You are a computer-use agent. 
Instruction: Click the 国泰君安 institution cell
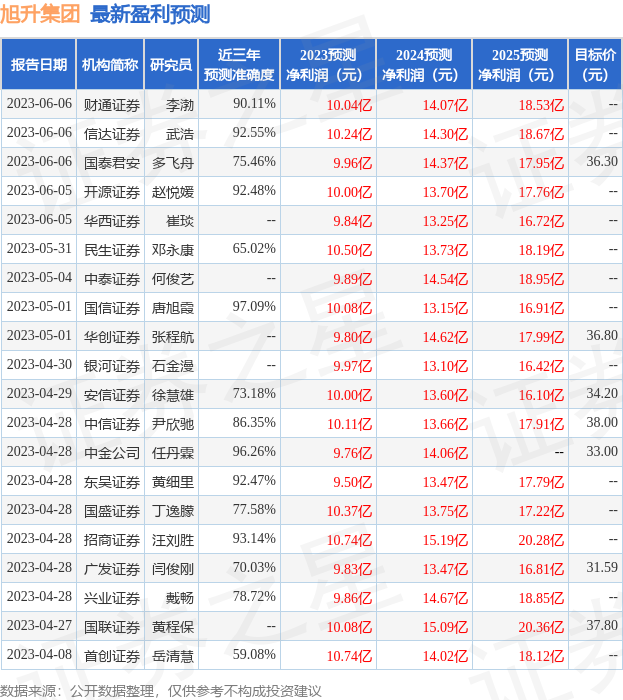112,163
